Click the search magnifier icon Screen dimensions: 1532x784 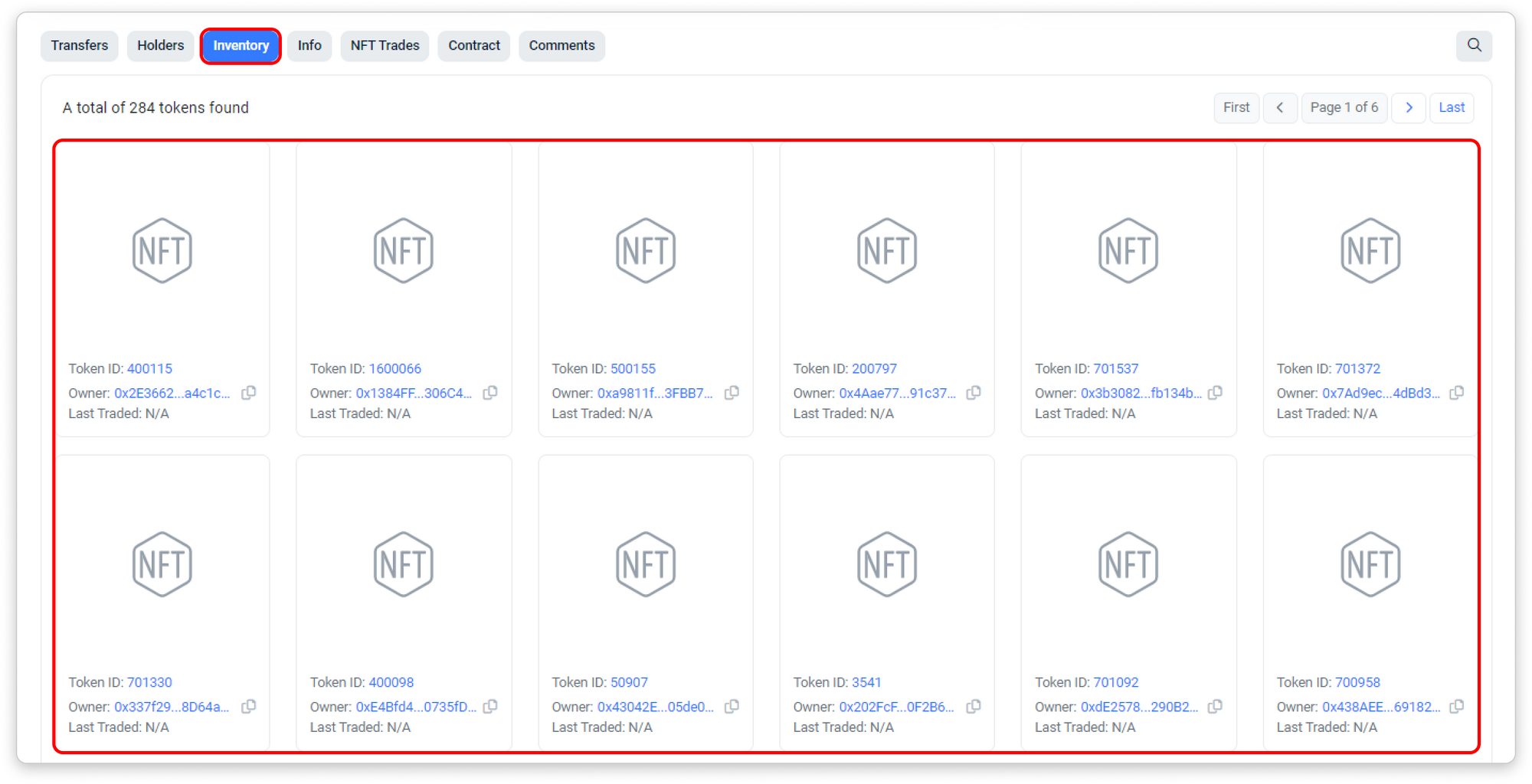pos(1474,45)
